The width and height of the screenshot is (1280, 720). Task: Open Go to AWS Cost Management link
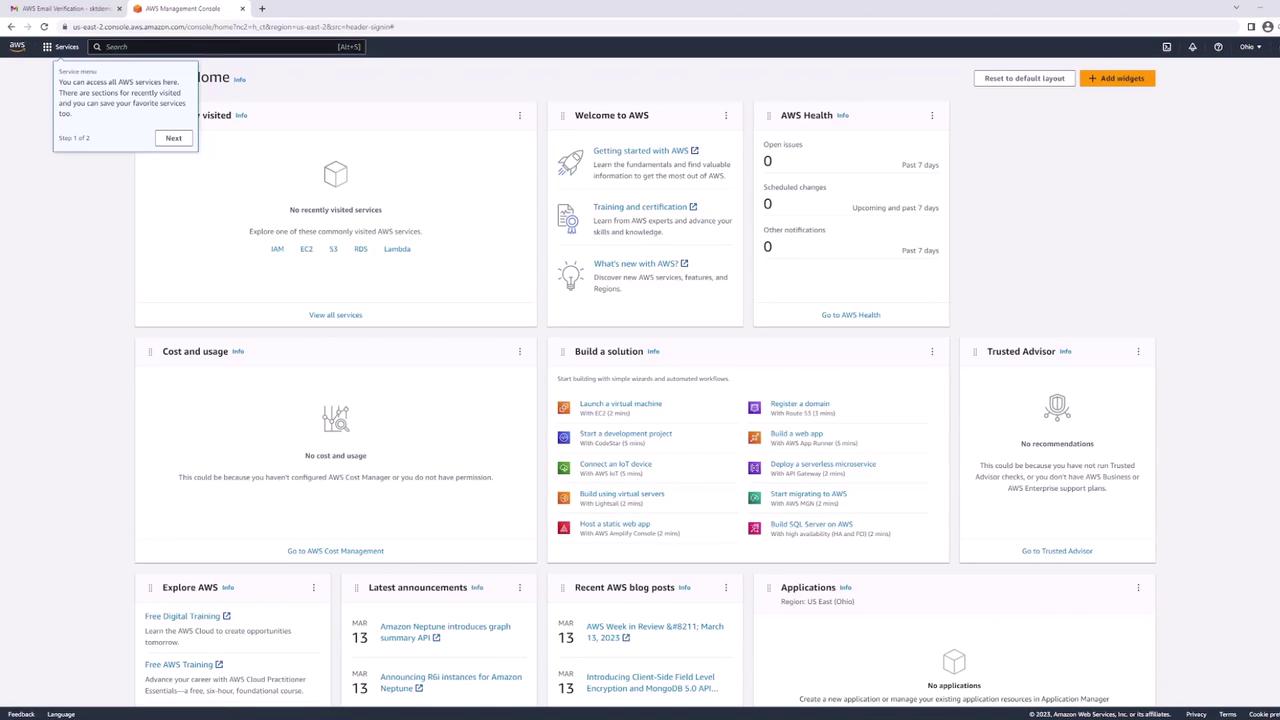click(x=336, y=551)
